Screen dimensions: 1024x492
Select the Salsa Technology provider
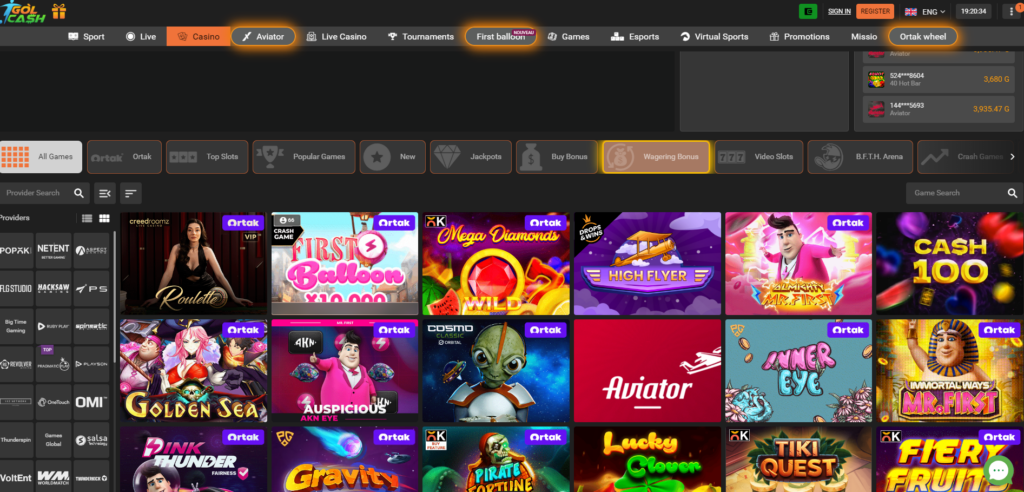pyautogui.click(x=91, y=440)
